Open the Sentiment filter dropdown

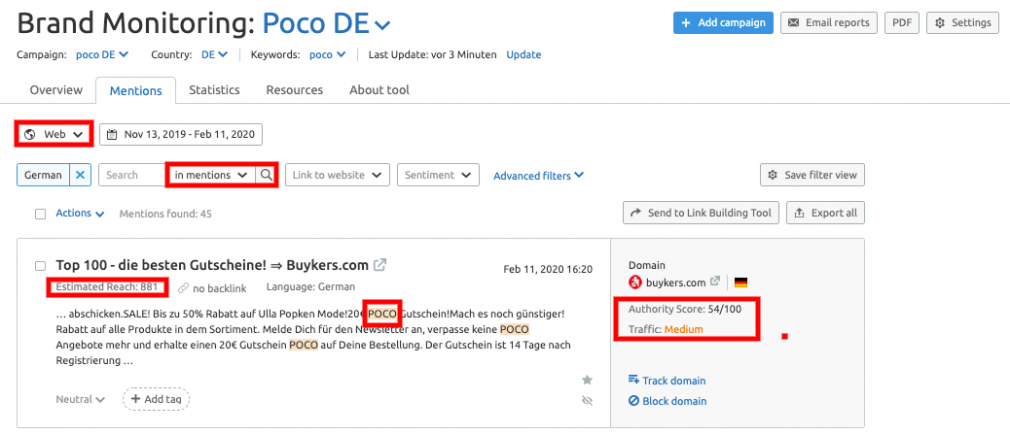(438, 175)
